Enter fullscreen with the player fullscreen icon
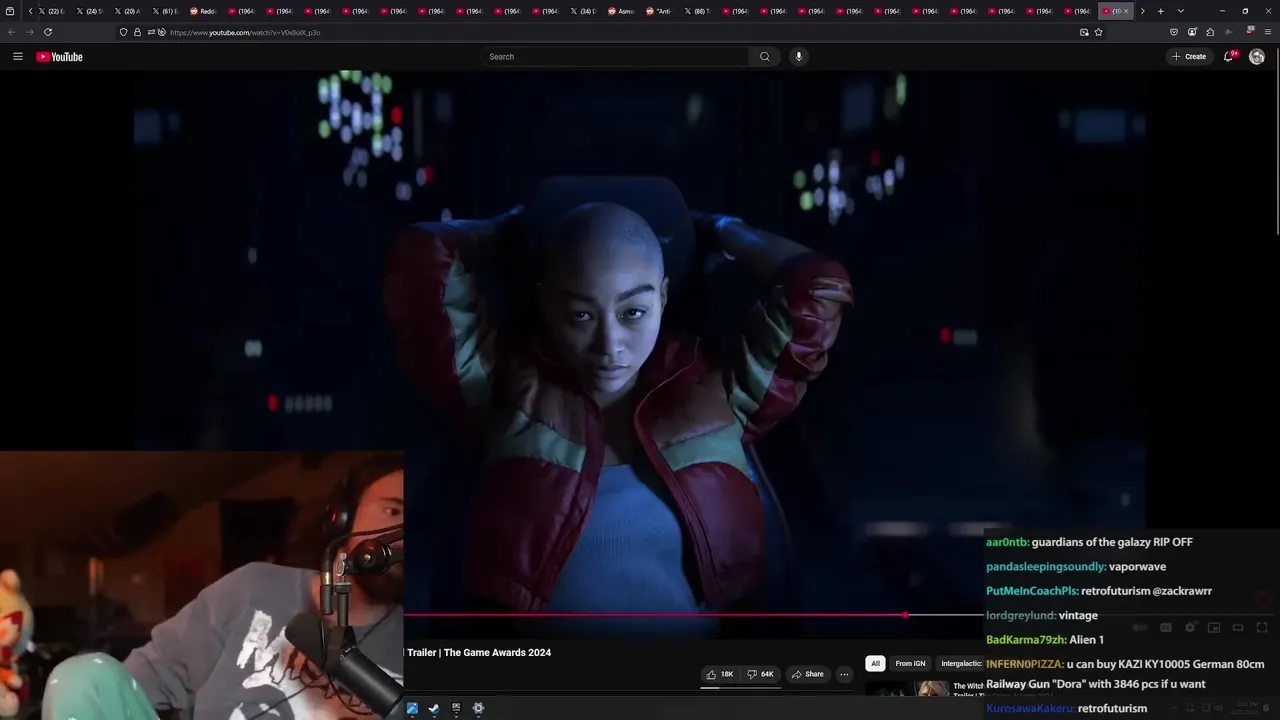 coord(1262,627)
